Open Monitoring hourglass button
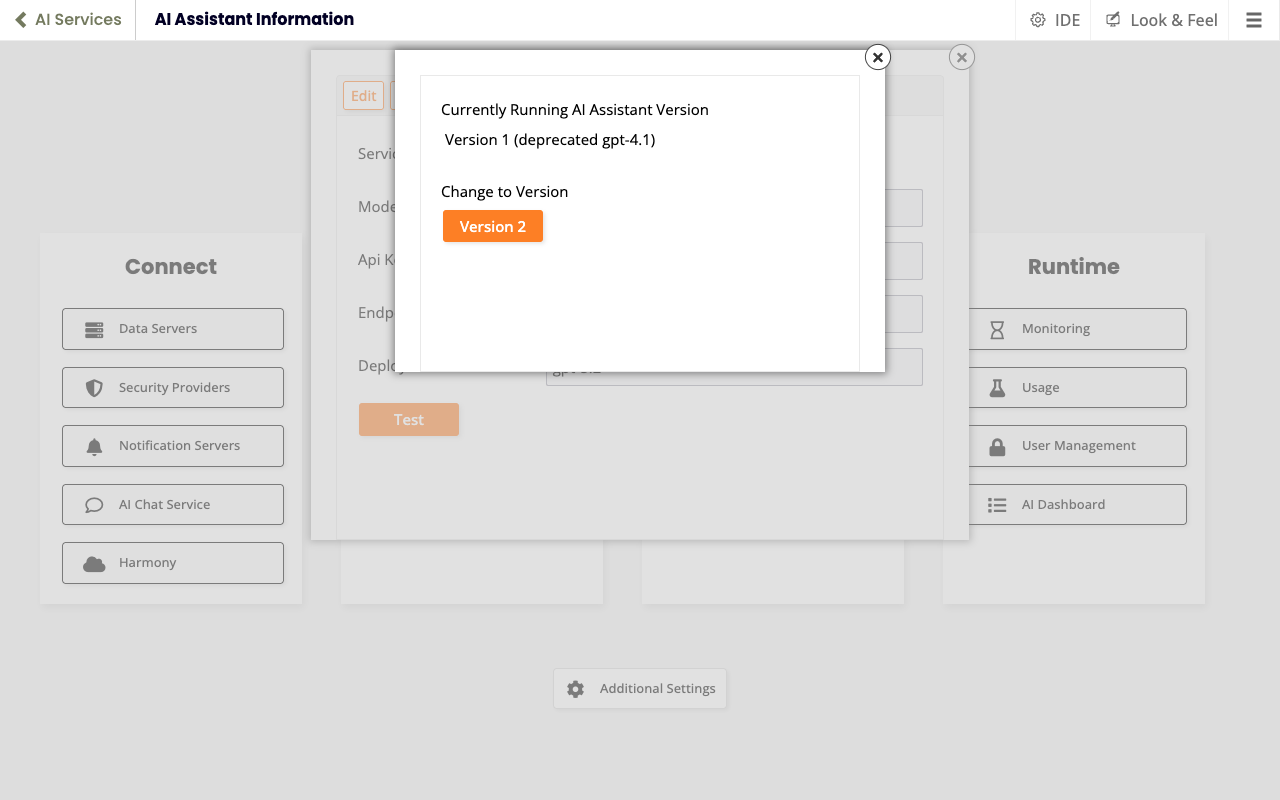This screenshot has height=800, width=1280. pyautogui.click(x=1076, y=329)
